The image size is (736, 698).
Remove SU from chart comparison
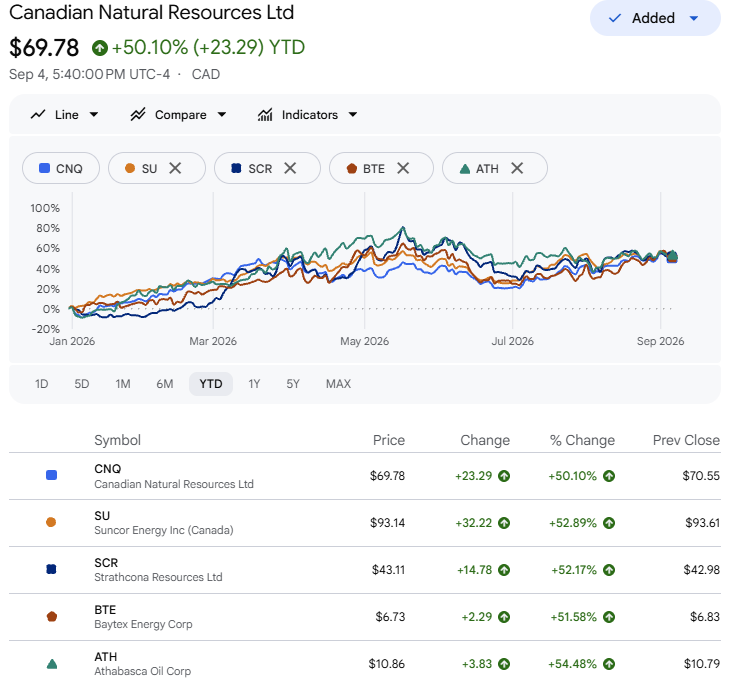(x=175, y=168)
